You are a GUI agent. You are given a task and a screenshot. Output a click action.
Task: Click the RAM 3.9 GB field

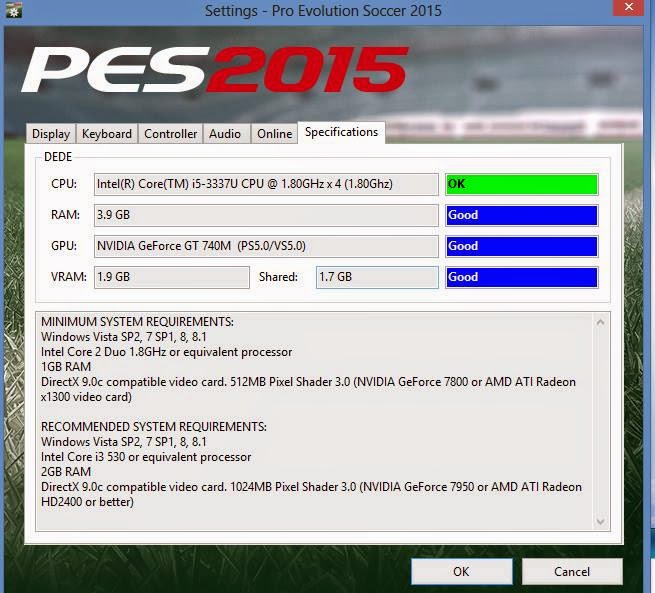pyautogui.click(x=266, y=215)
